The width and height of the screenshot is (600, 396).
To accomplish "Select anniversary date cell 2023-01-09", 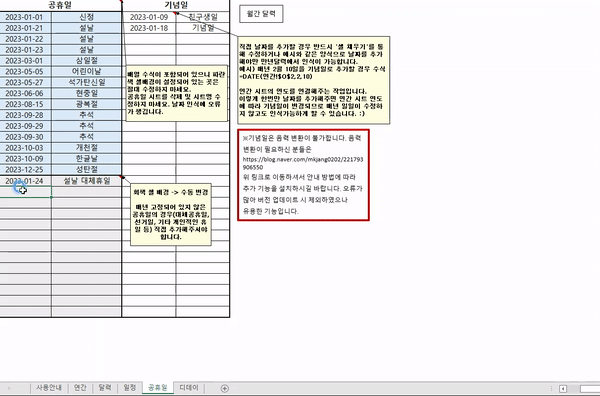I will (149, 17).
